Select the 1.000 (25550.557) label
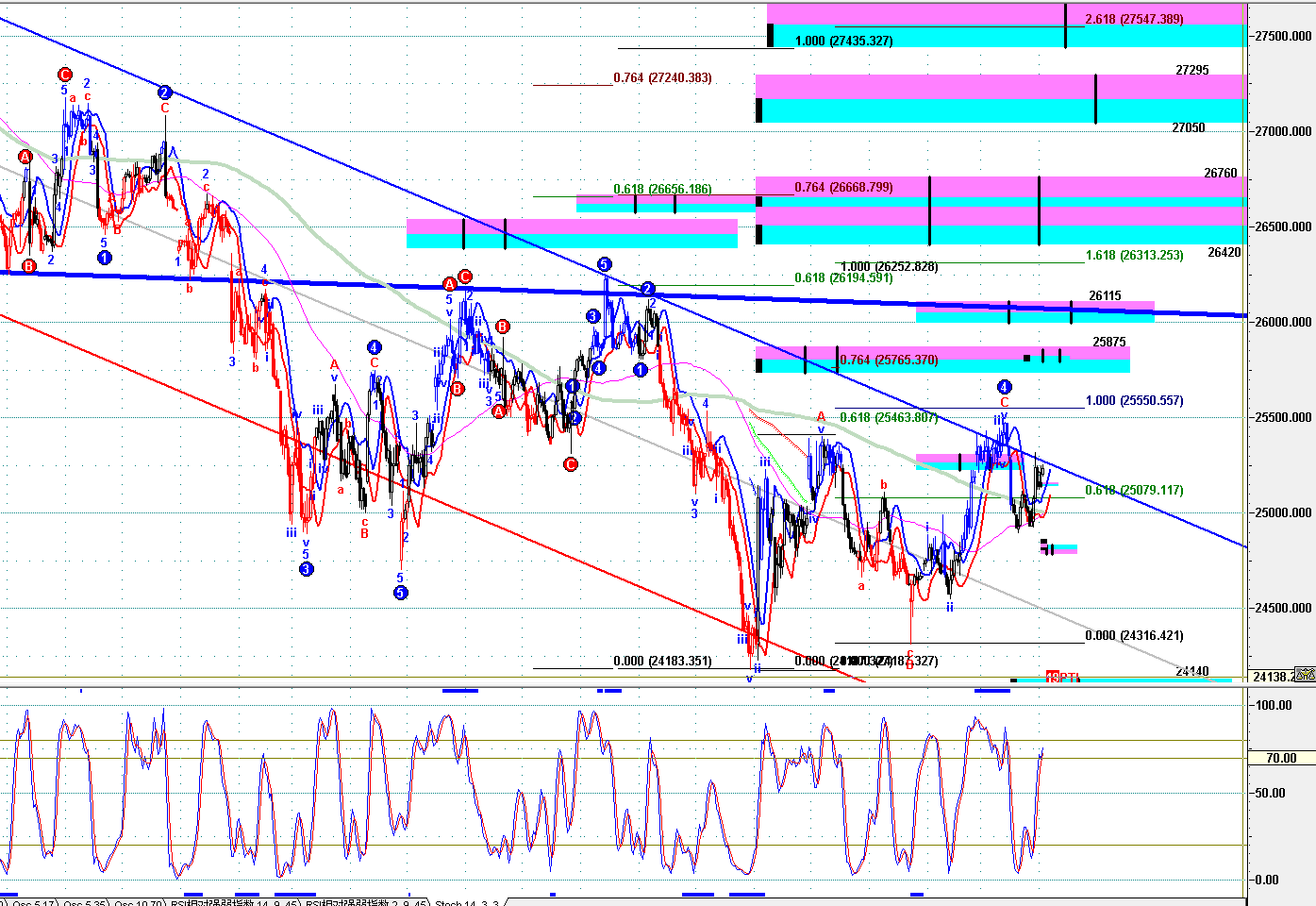This screenshot has width=1316, height=906. point(1134,400)
